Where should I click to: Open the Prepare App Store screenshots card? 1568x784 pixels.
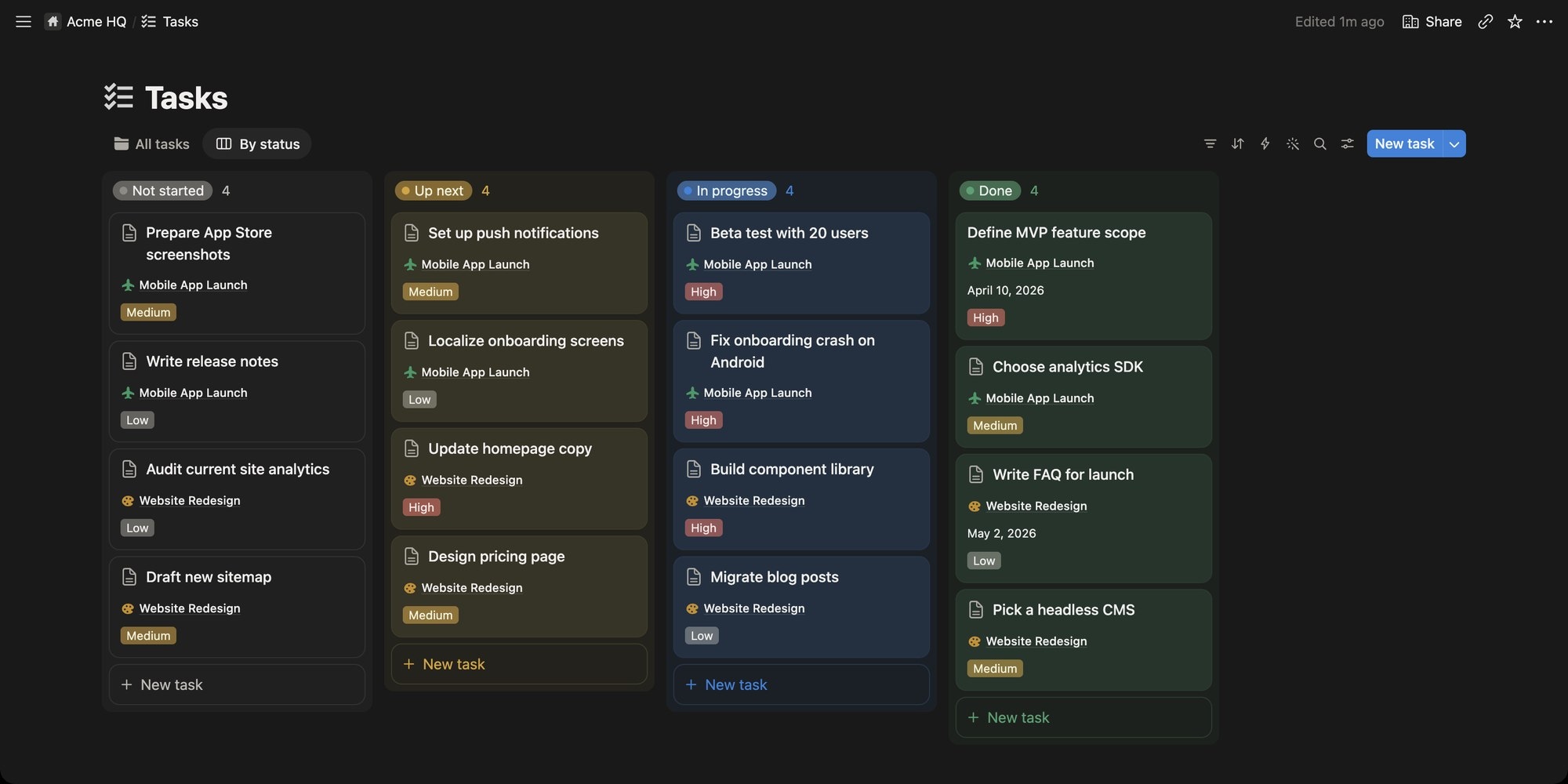[x=237, y=274]
